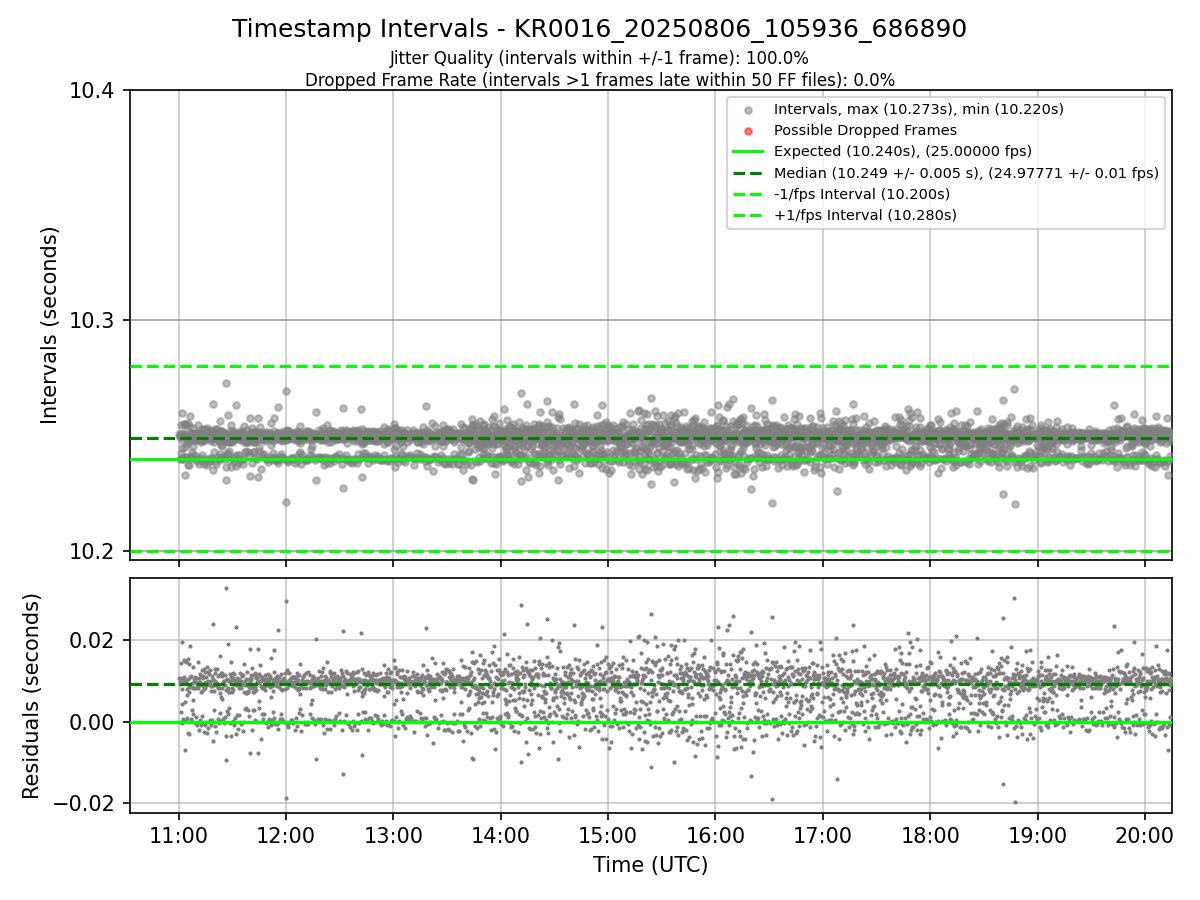
Task: Click the 16:00 time tick label
Action: [715, 834]
